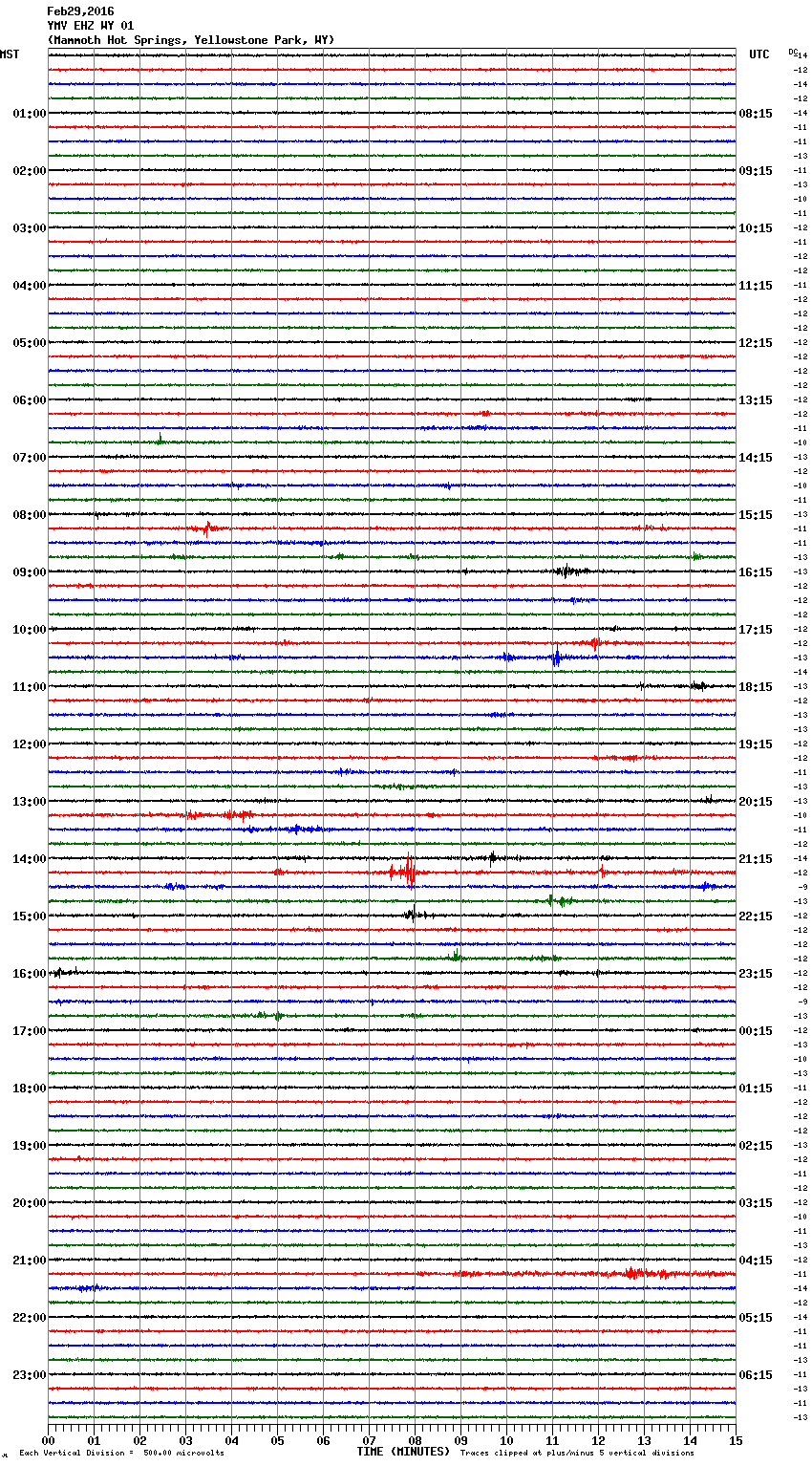Select the 21:00 MST hour label
The height and width of the screenshot is (1466, 812).
point(29,1261)
